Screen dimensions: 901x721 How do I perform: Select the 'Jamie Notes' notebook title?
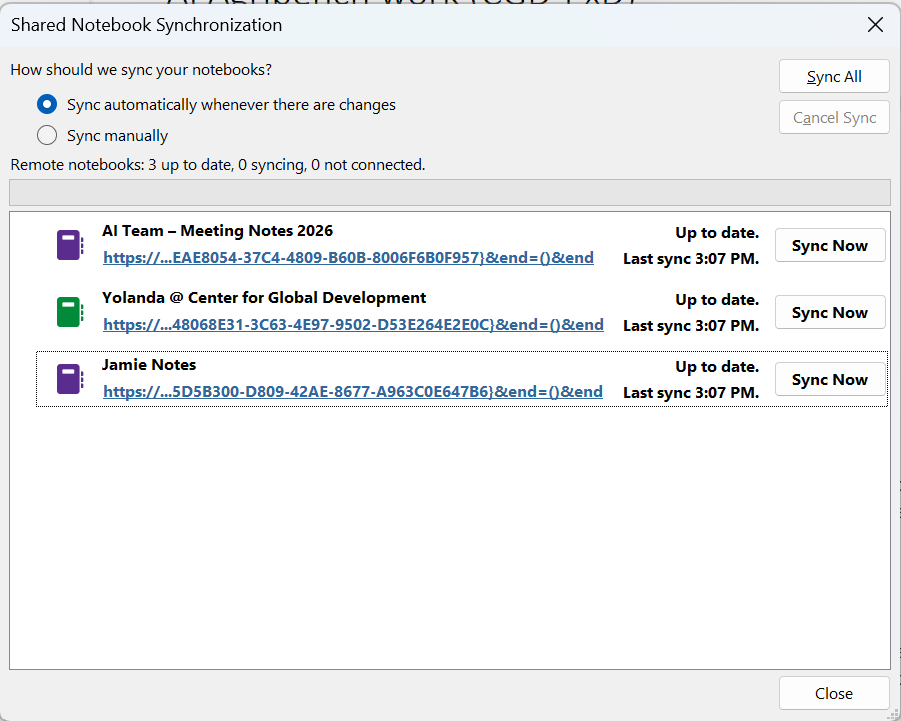click(x=149, y=365)
